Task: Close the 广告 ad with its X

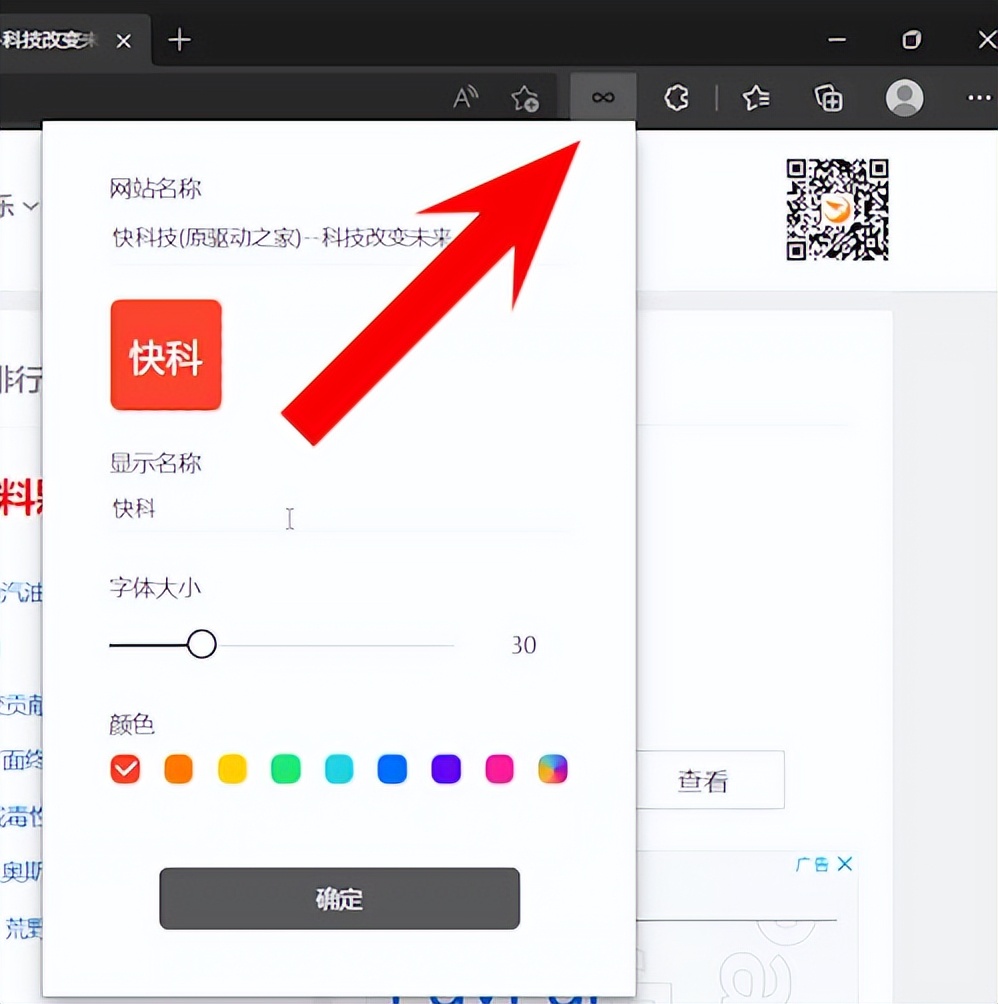Action: click(846, 863)
